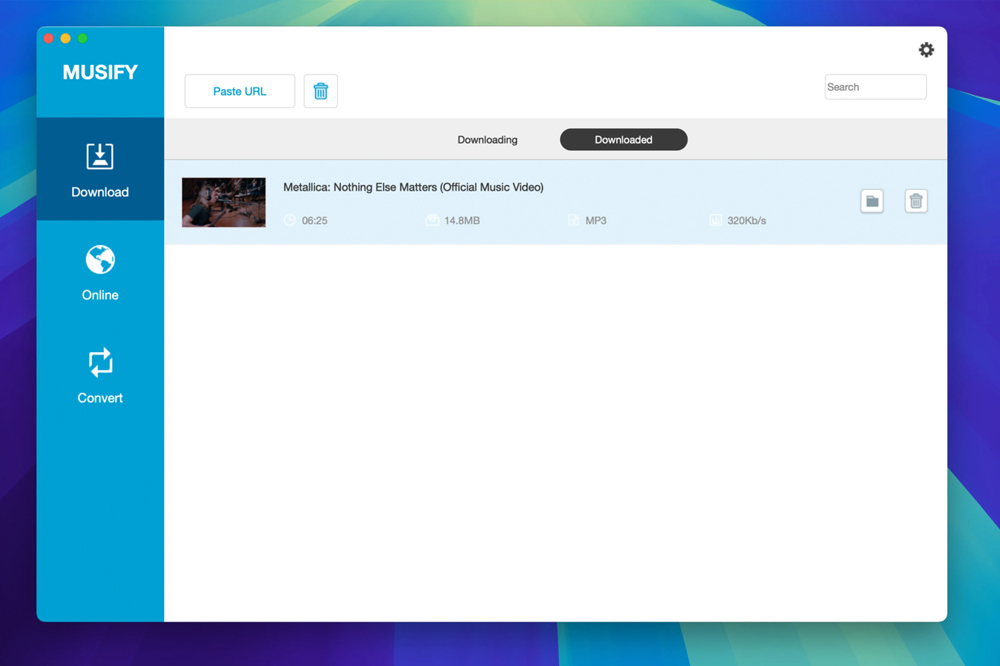1000x666 pixels.
Task: Switch to the Downloading tab
Action: coord(487,140)
